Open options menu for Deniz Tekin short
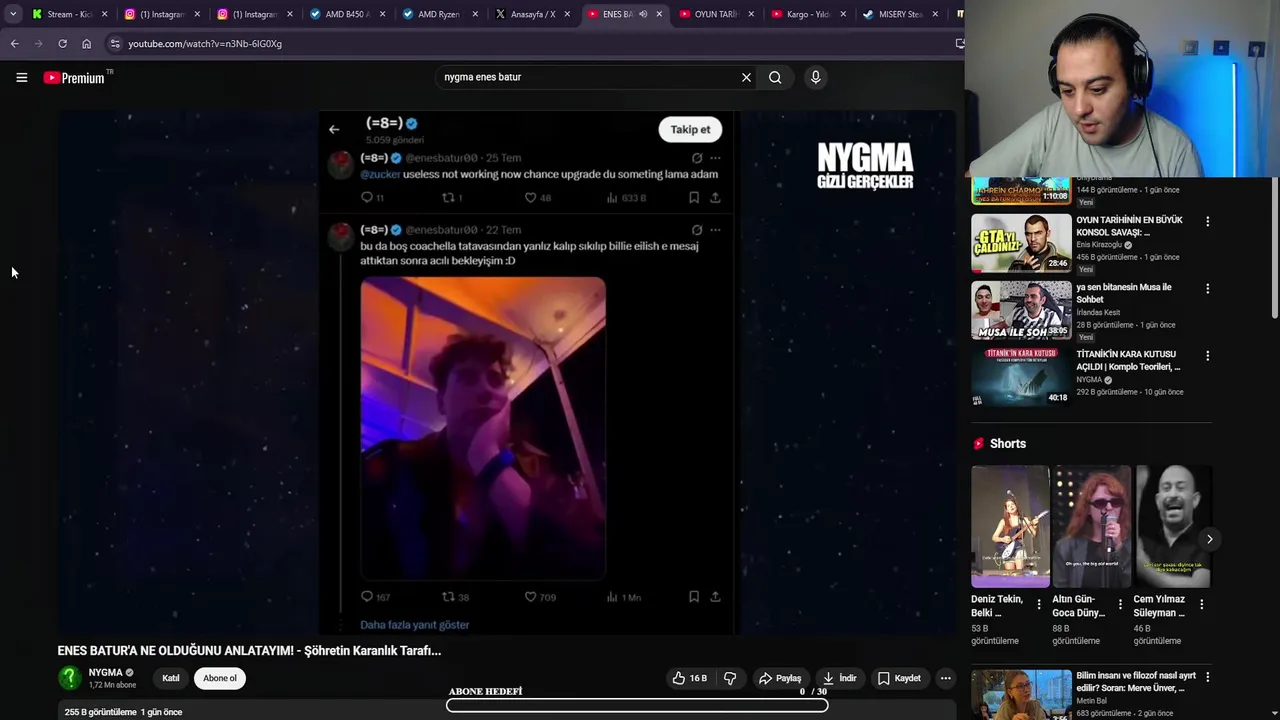 (x=1038, y=604)
